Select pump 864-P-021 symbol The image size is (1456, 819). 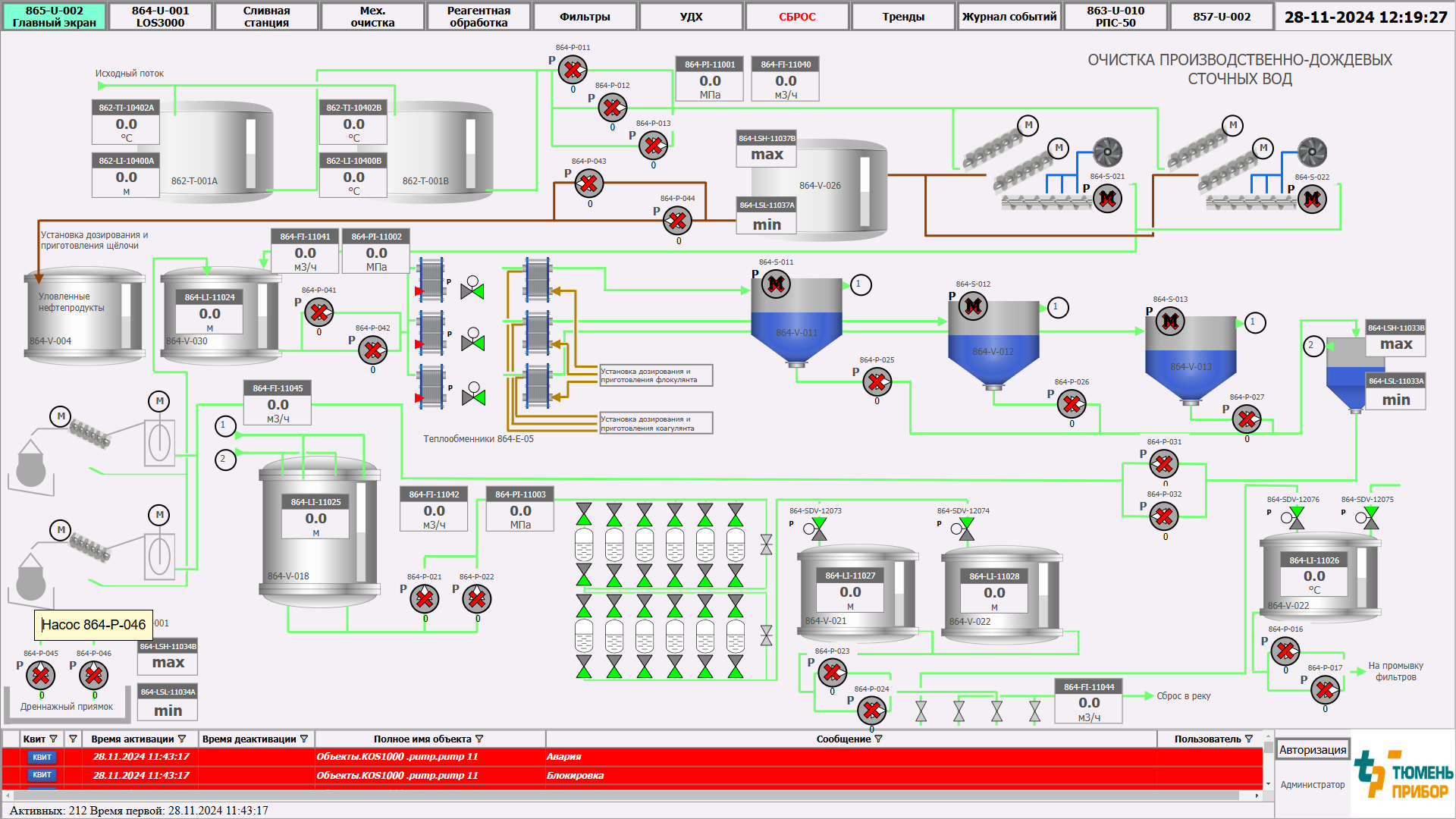[x=425, y=599]
